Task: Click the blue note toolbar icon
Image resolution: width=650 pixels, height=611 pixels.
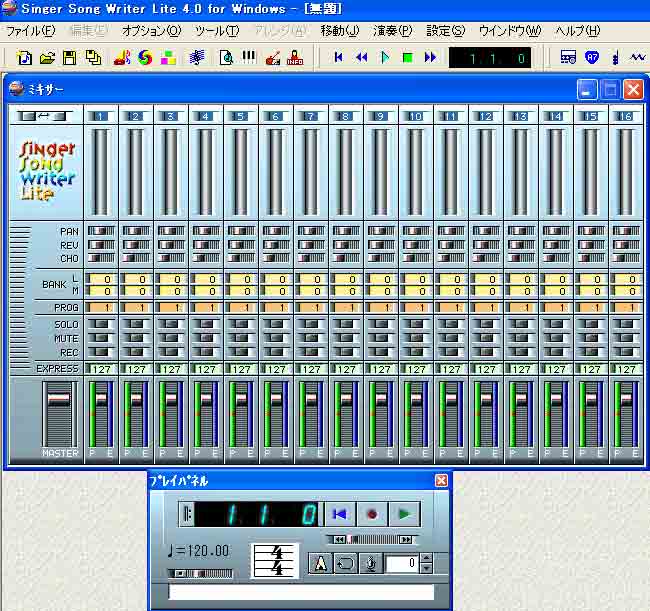Action: point(615,57)
